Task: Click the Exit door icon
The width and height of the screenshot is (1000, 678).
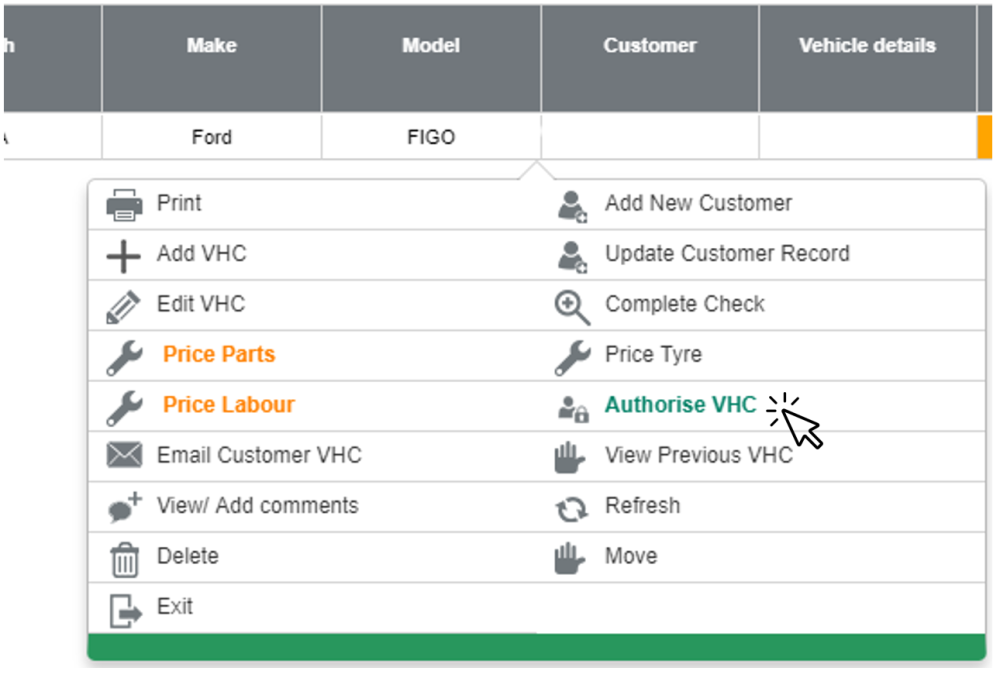Action: pos(124,609)
